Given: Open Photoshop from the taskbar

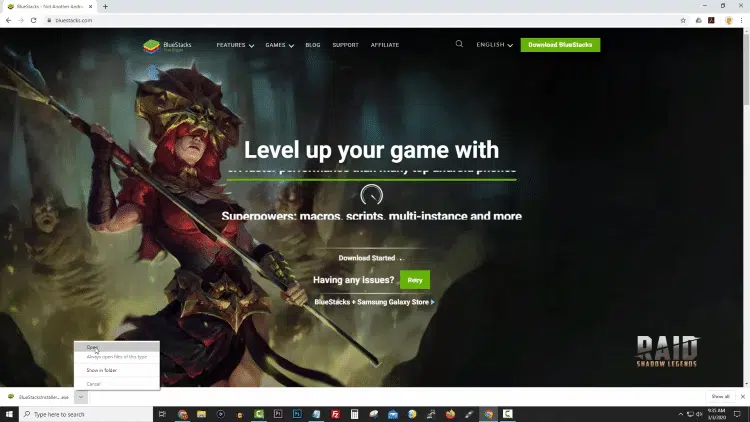Looking at the screenshot, I should (x=297, y=414).
